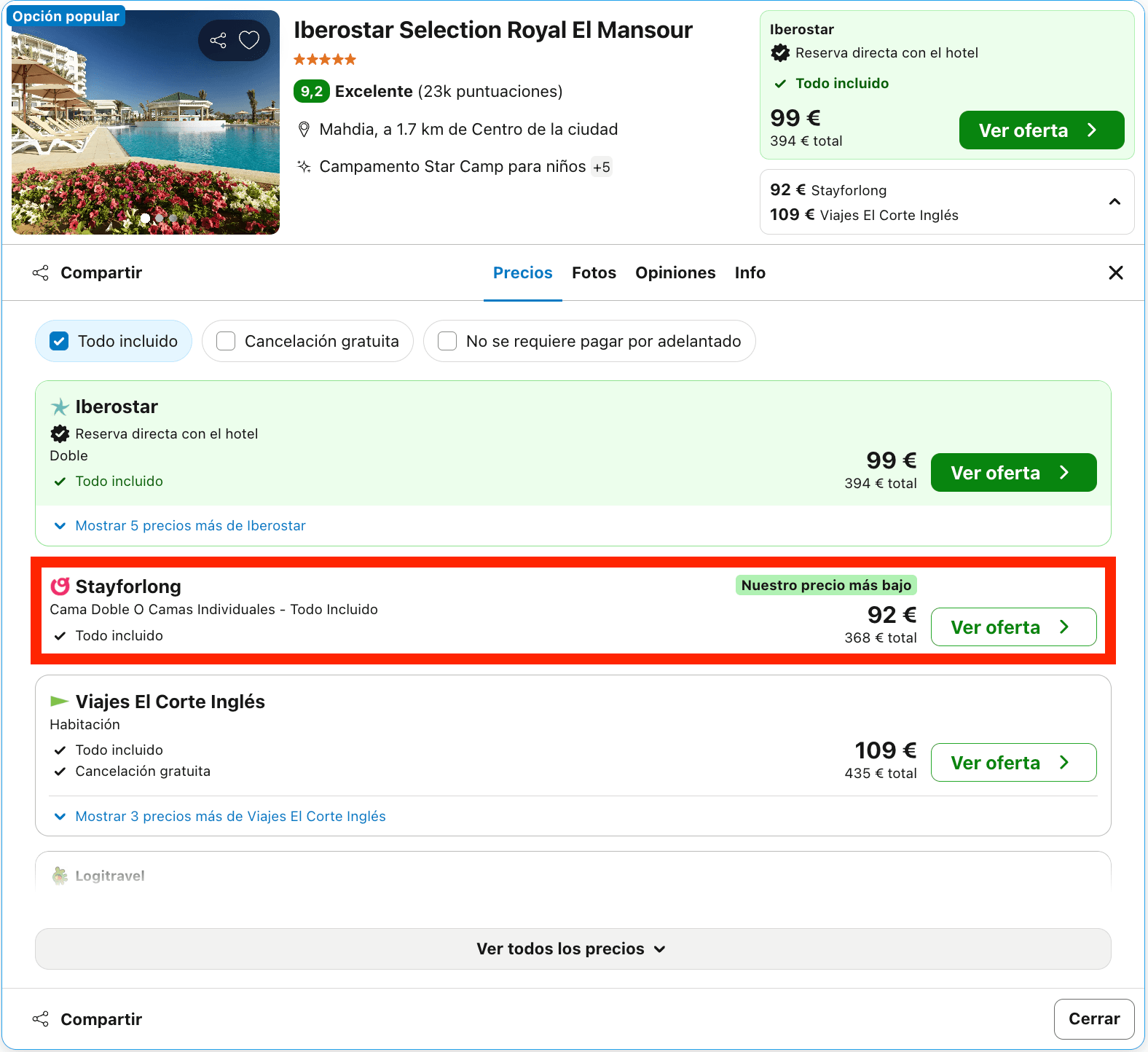Select the second photo carousel dot
The height and width of the screenshot is (1052, 1148).
click(160, 218)
